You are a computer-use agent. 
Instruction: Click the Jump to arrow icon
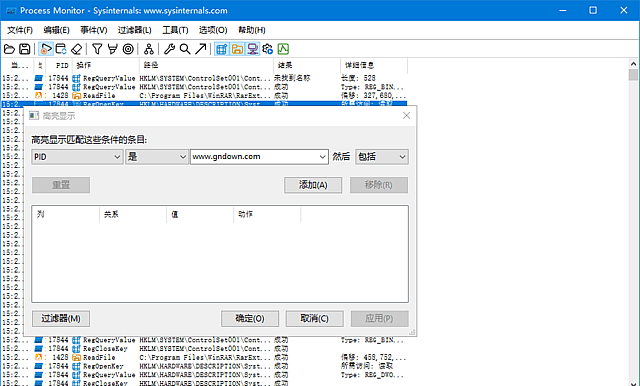[200, 49]
